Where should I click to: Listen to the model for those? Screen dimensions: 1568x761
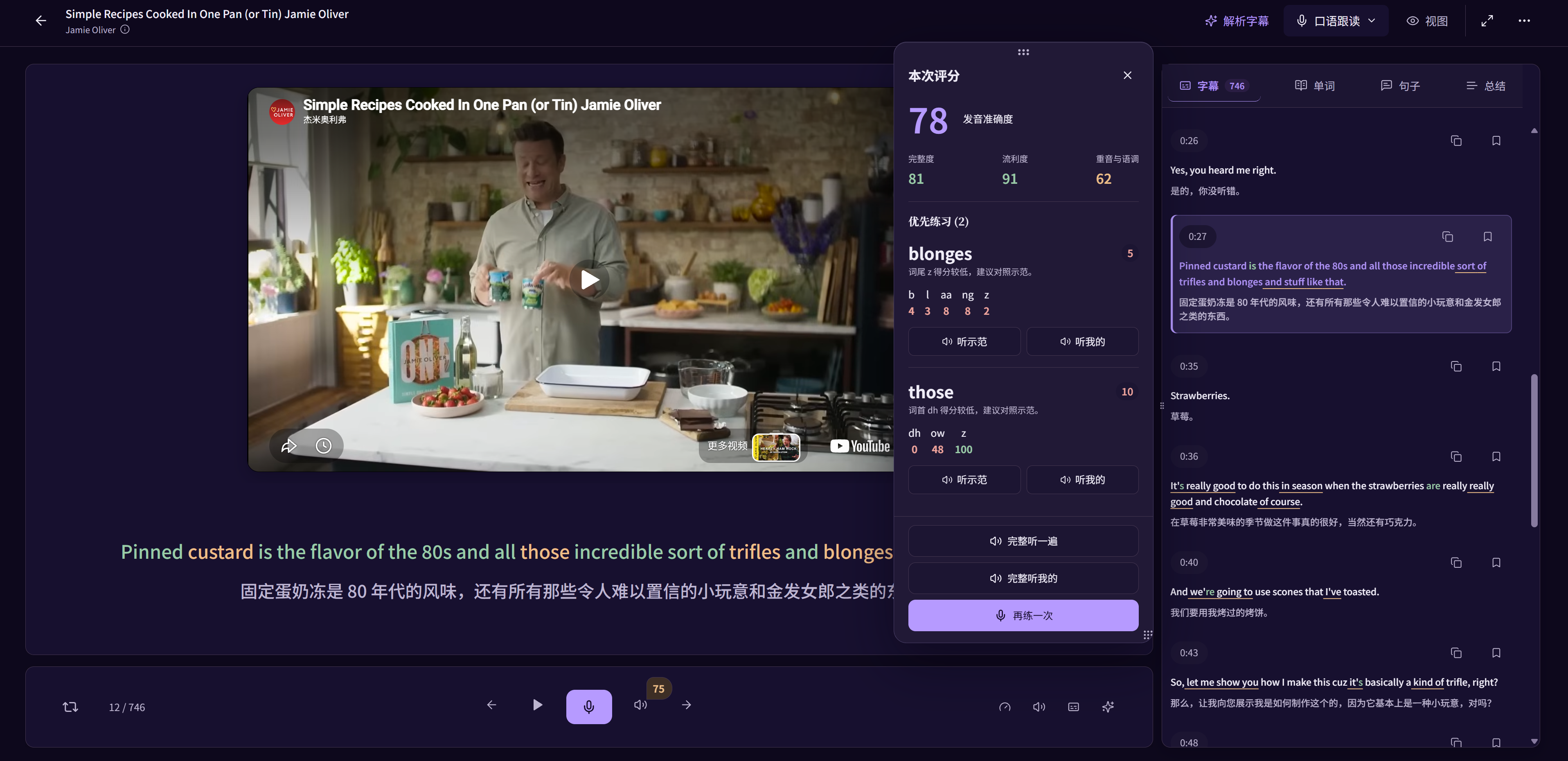tap(964, 480)
